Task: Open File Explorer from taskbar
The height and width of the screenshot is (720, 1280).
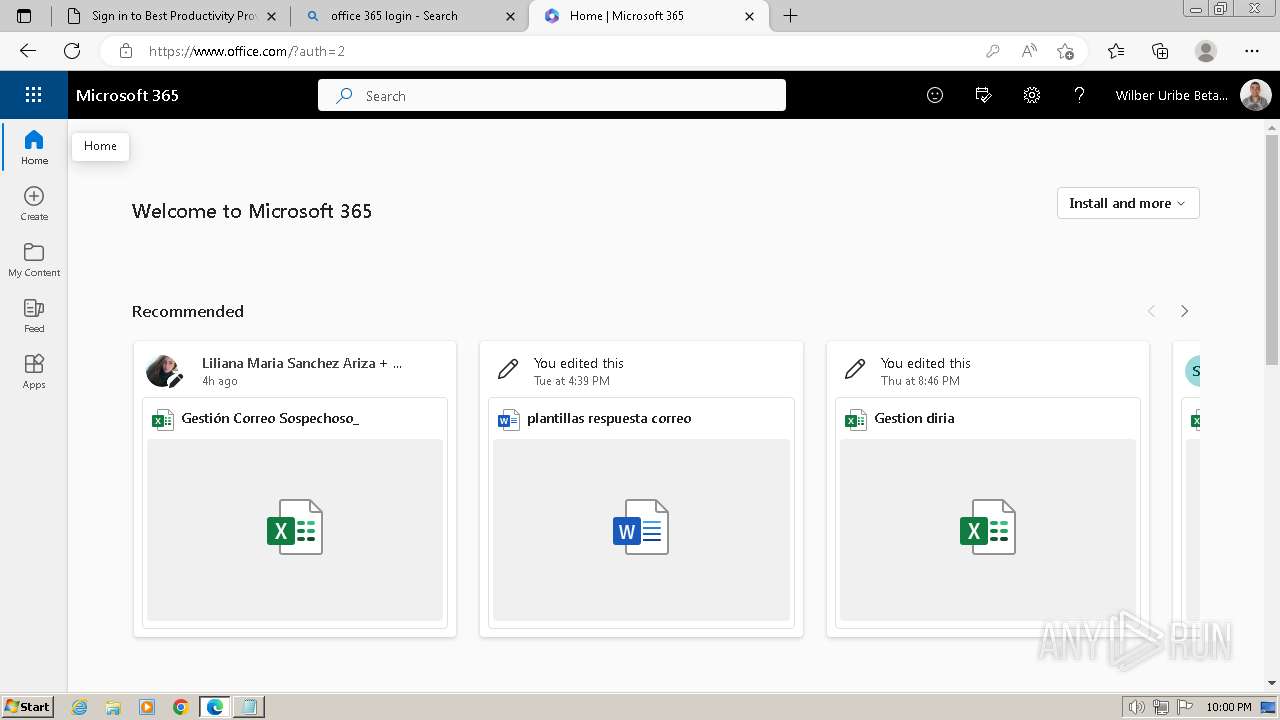Action: tap(113, 707)
